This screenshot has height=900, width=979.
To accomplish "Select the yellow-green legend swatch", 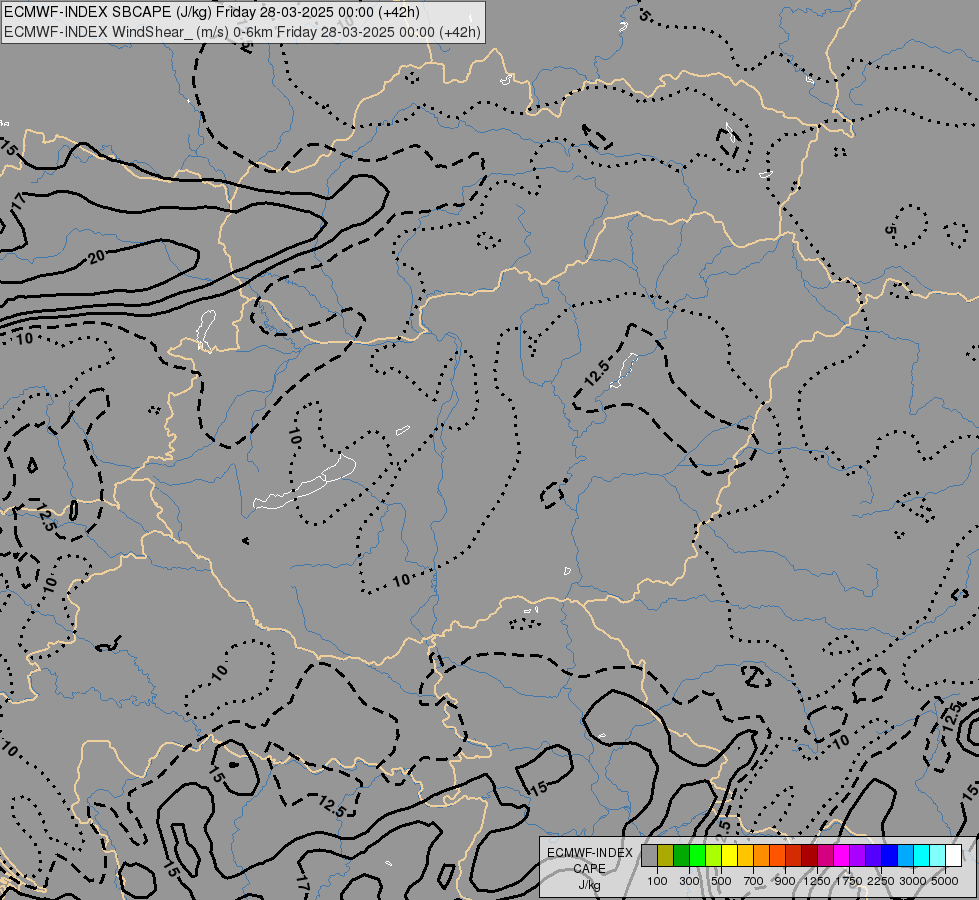I will pyautogui.click(x=714, y=855).
